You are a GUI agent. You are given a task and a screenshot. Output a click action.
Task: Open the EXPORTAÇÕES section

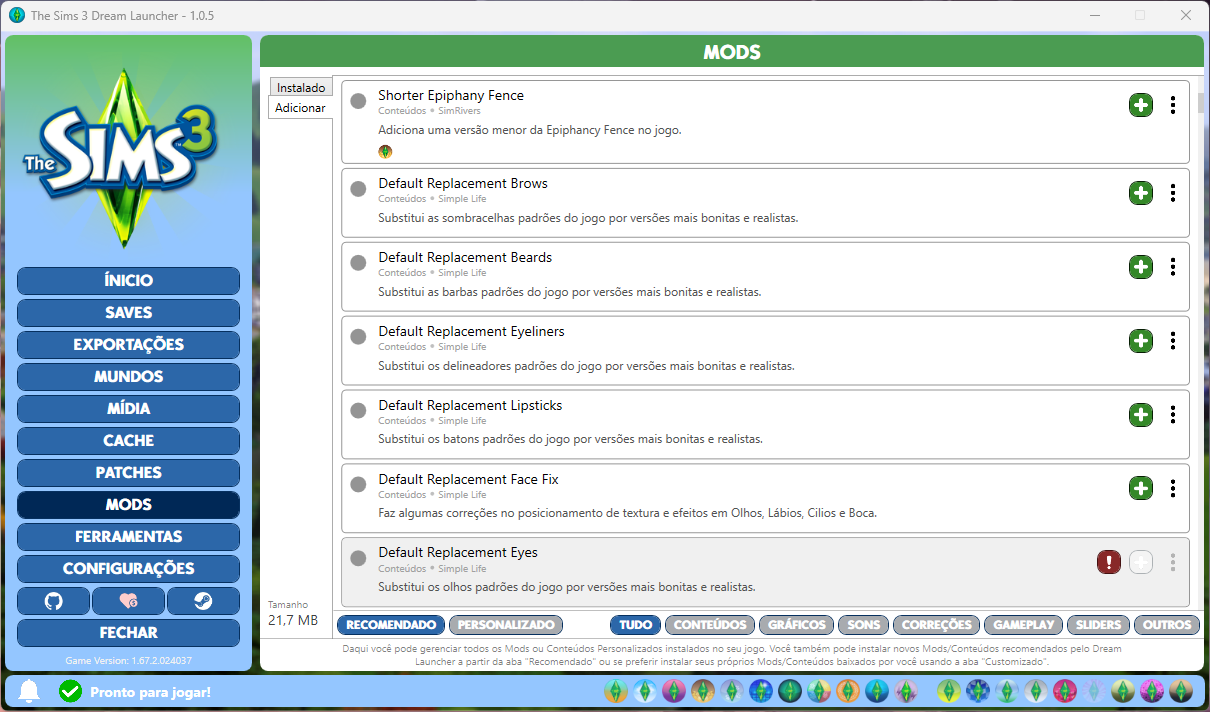coord(128,345)
